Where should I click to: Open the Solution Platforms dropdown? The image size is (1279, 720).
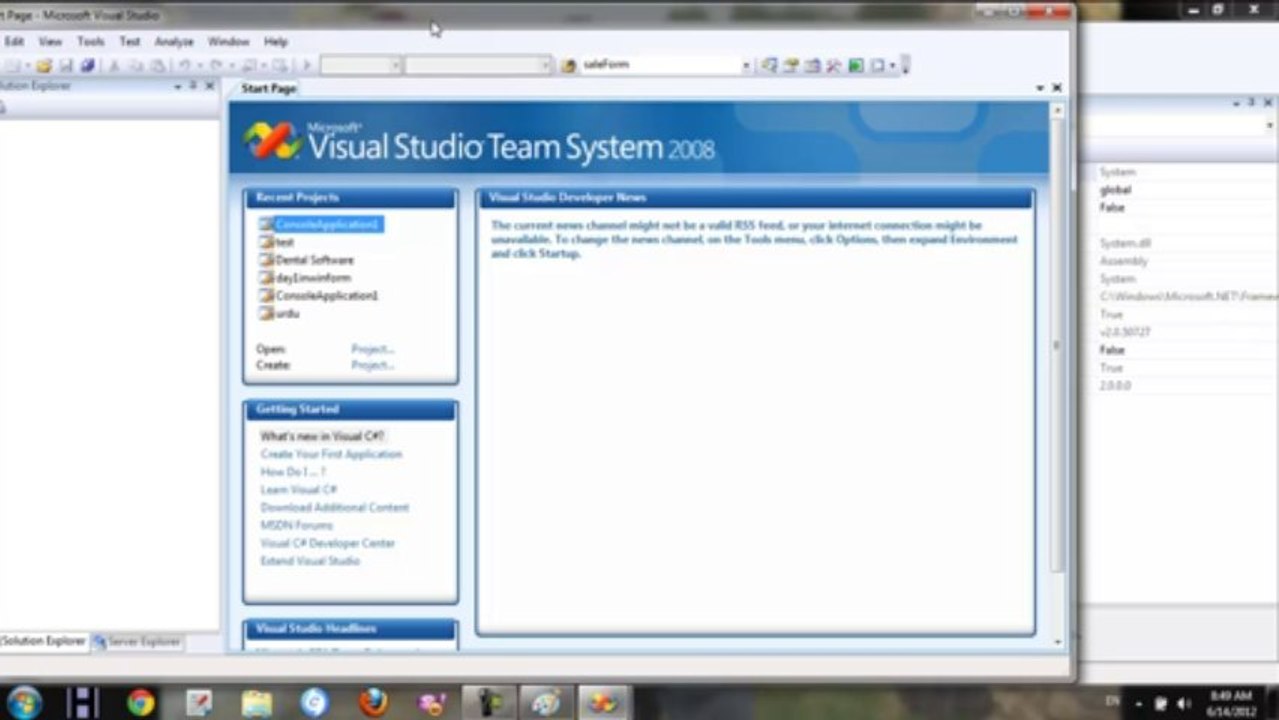[546, 66]
